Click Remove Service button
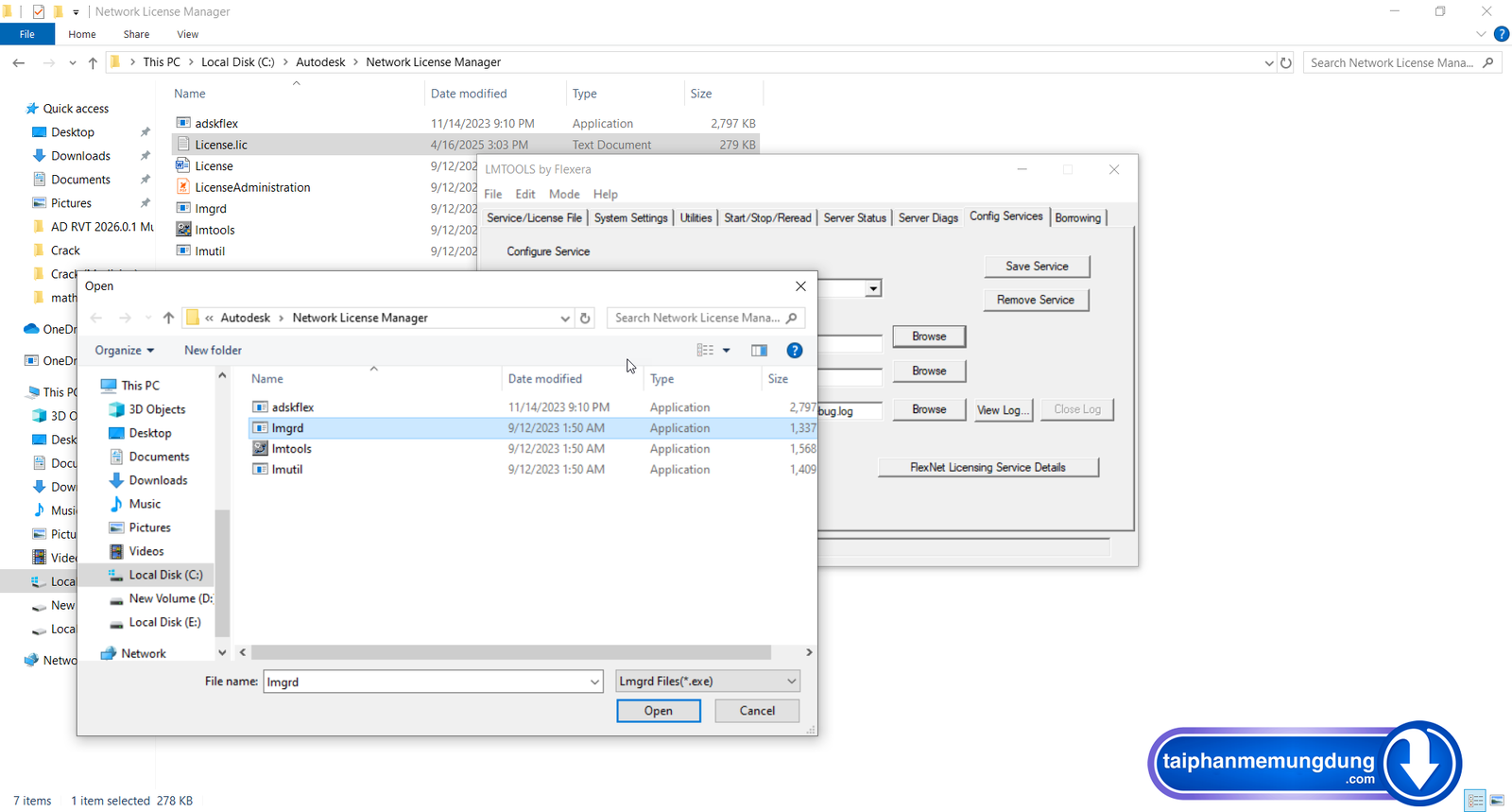This screenshot has width=1512, height=812. click(x=1036, y=300)
